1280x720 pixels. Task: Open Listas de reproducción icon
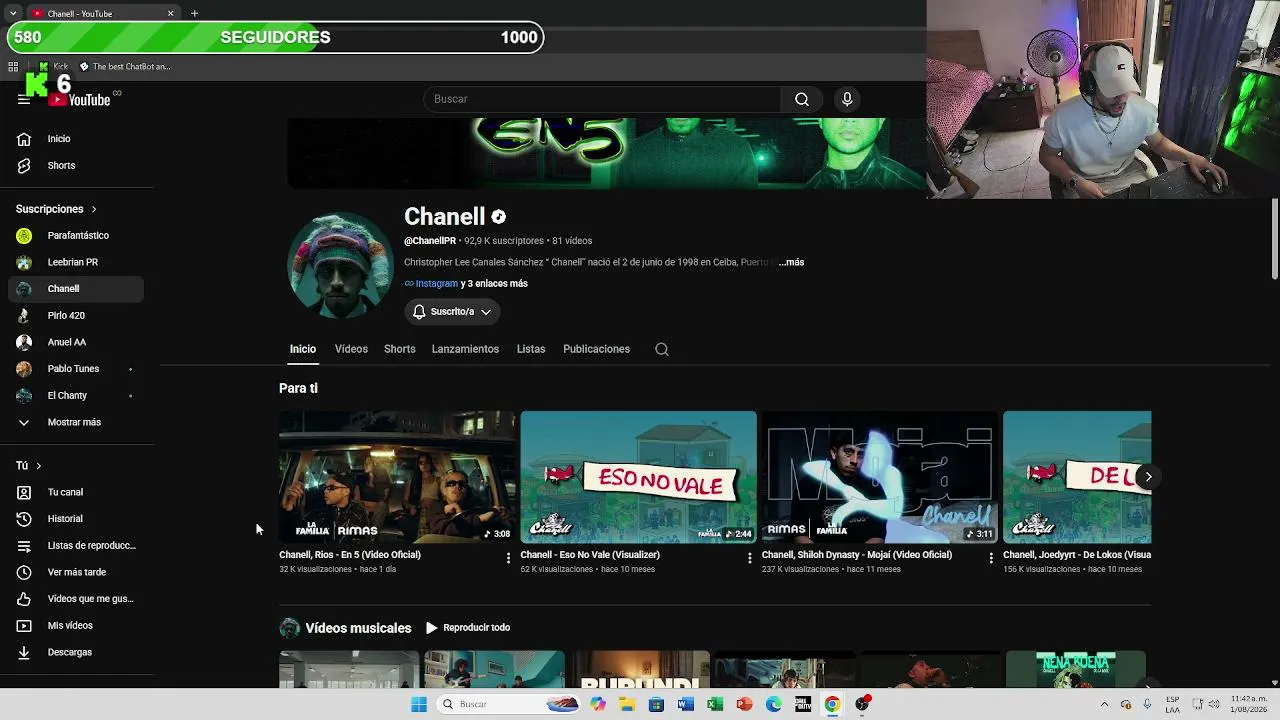24,545
